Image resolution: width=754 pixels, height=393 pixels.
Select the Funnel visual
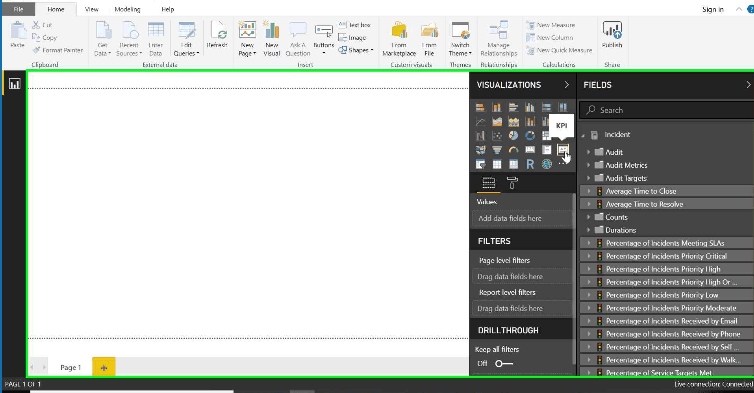tap(497, 150)
